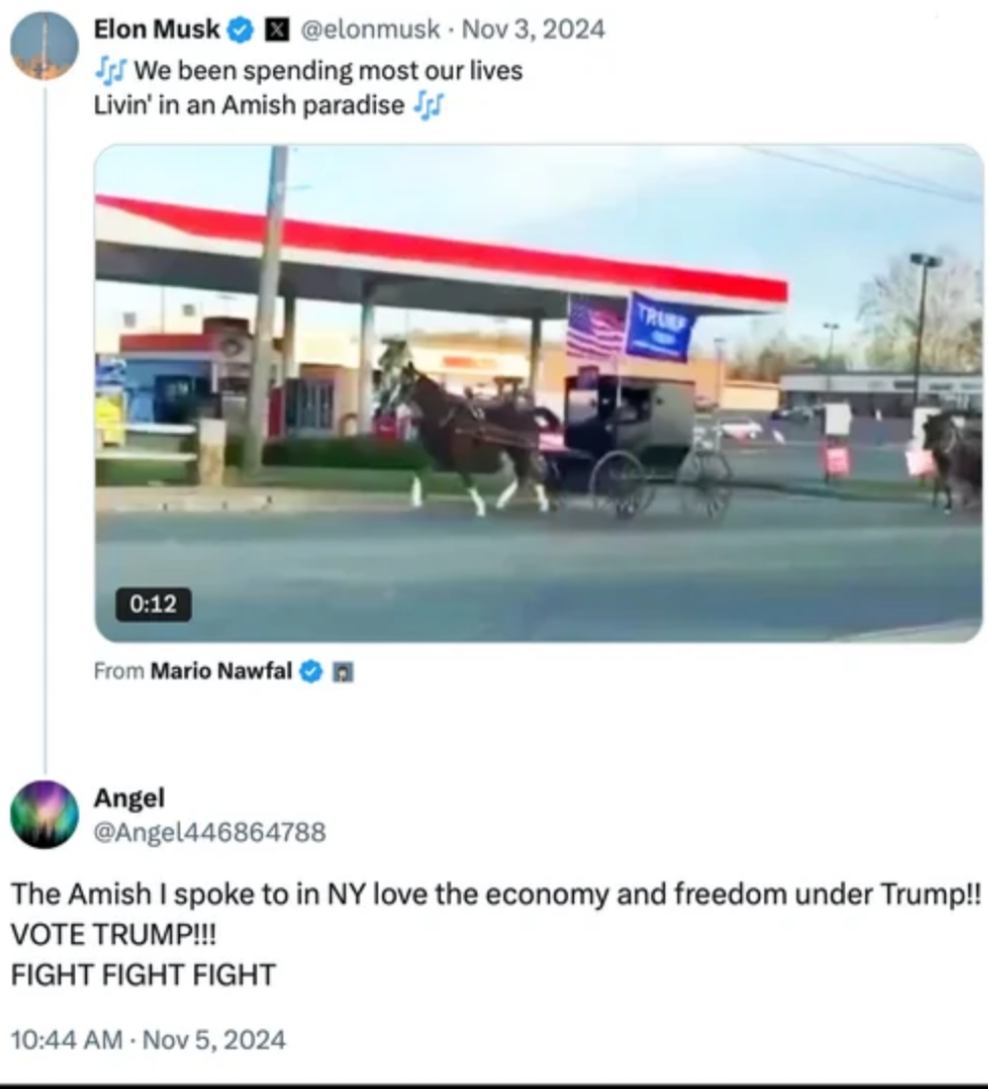
Task: Open the Angel display name
Action: (129, 797)
